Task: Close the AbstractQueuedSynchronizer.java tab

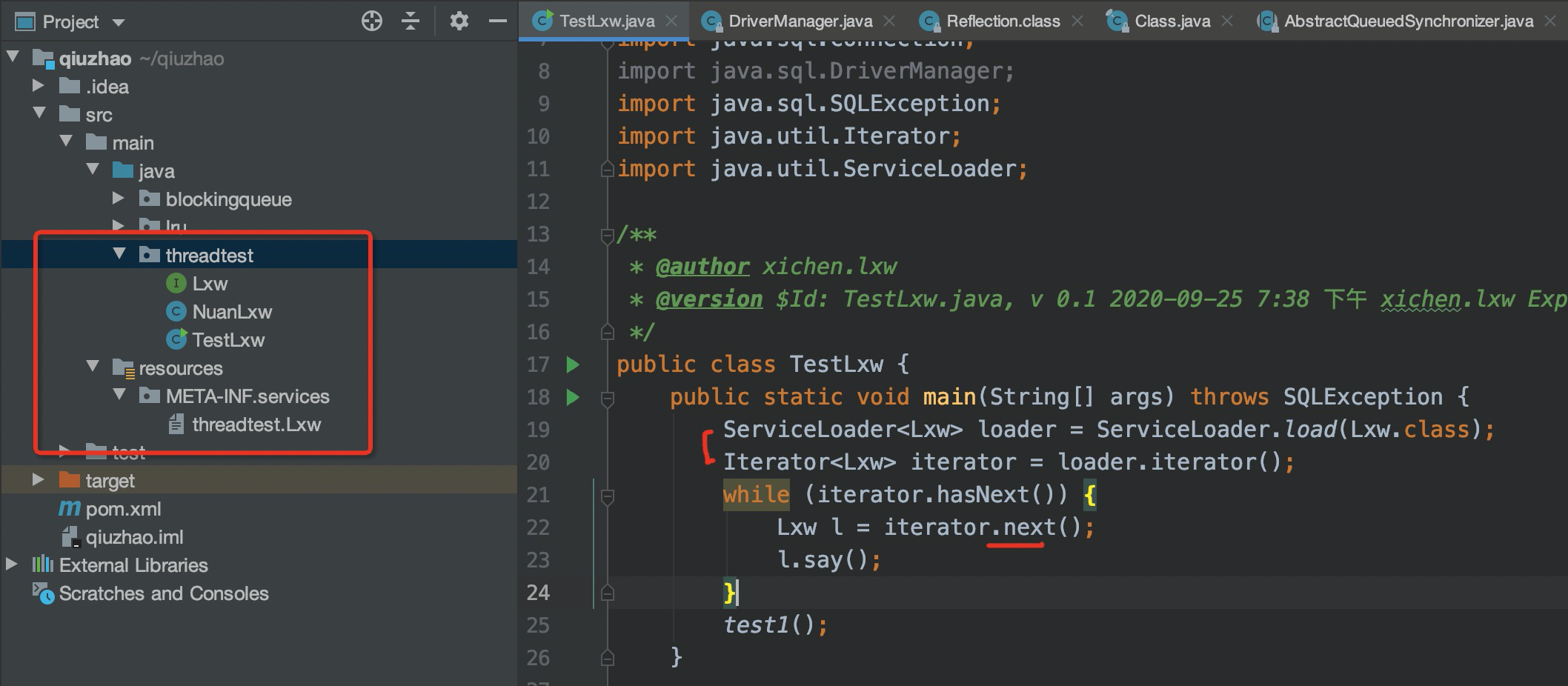Action: click(1550, 21)
